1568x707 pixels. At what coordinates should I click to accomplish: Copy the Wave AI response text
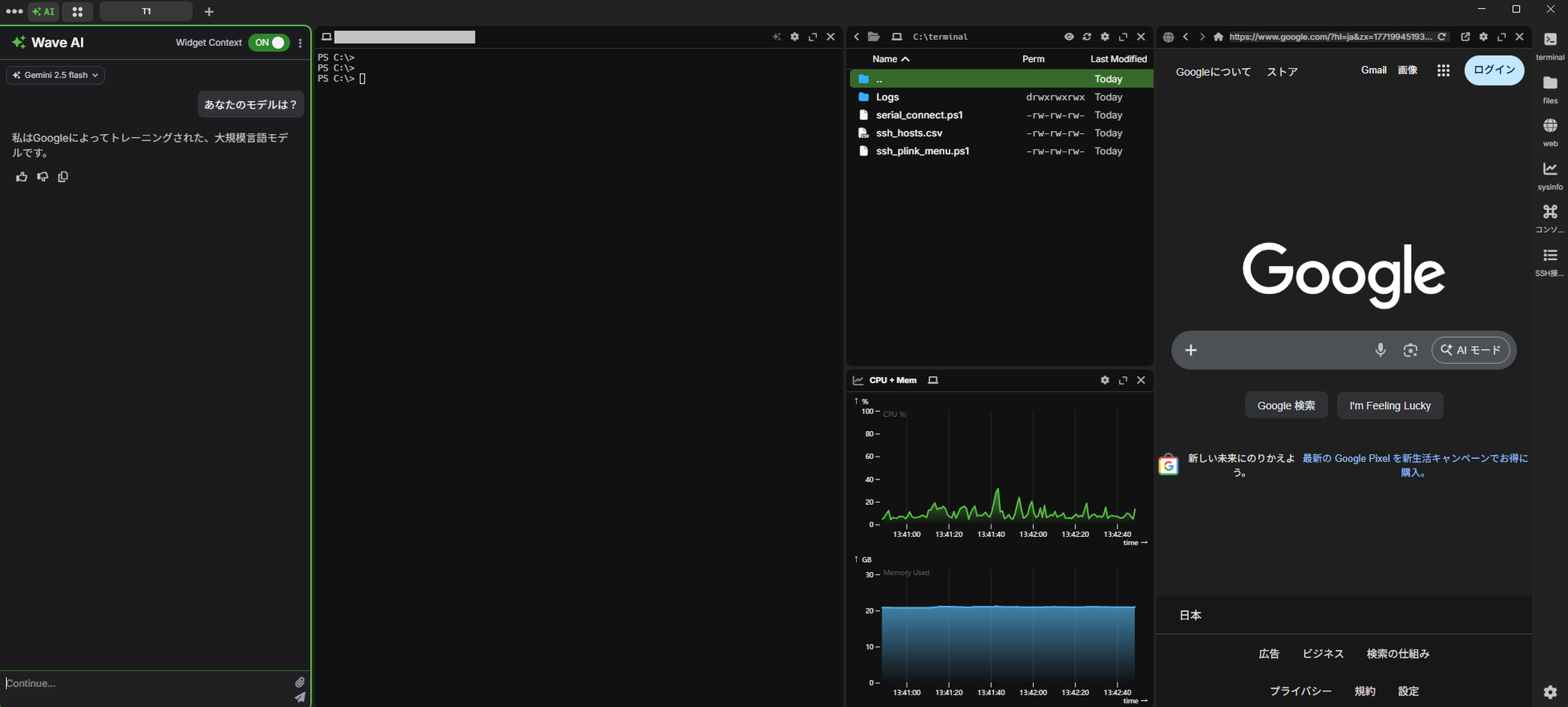(63, 177)
